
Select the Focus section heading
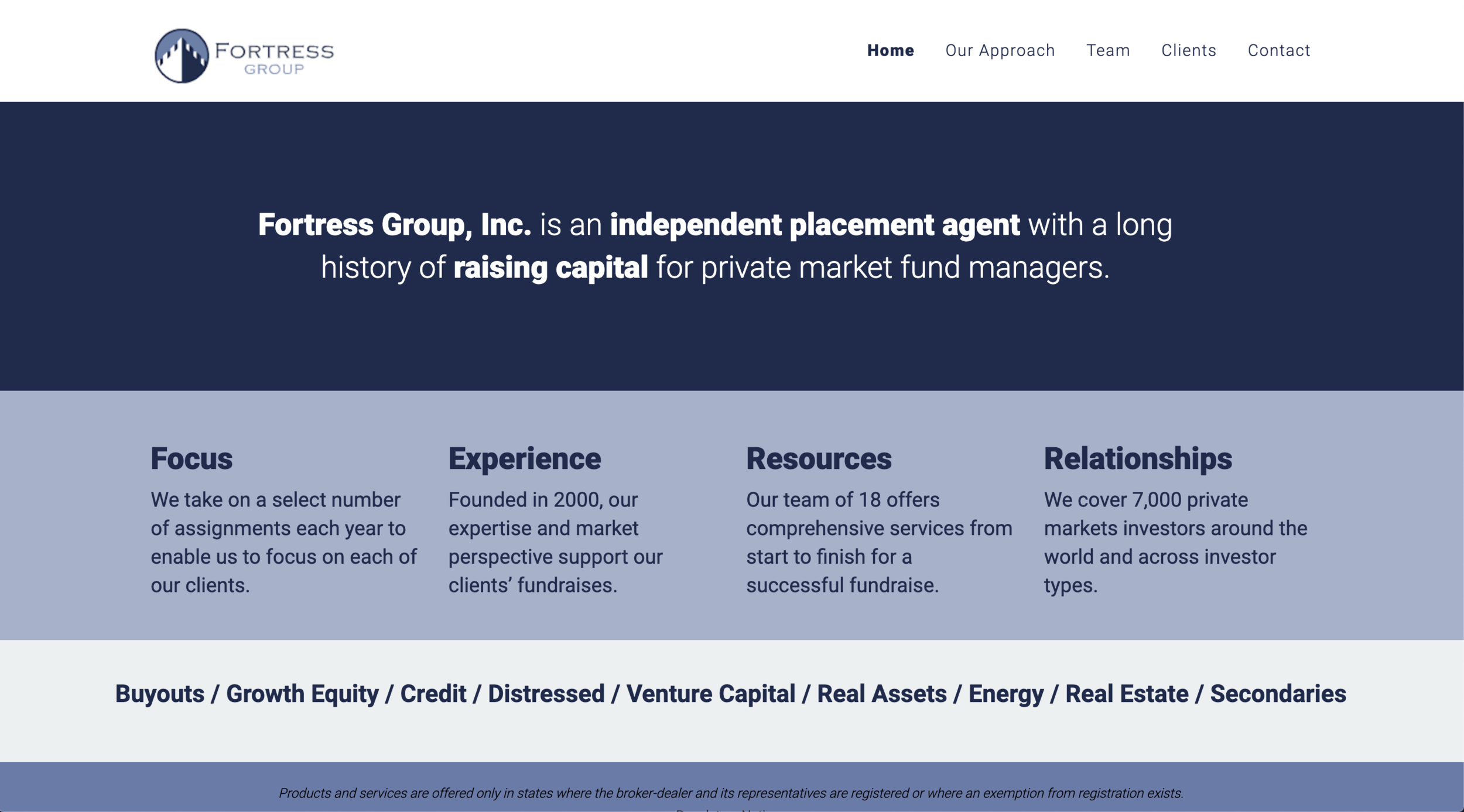point(191,458)
